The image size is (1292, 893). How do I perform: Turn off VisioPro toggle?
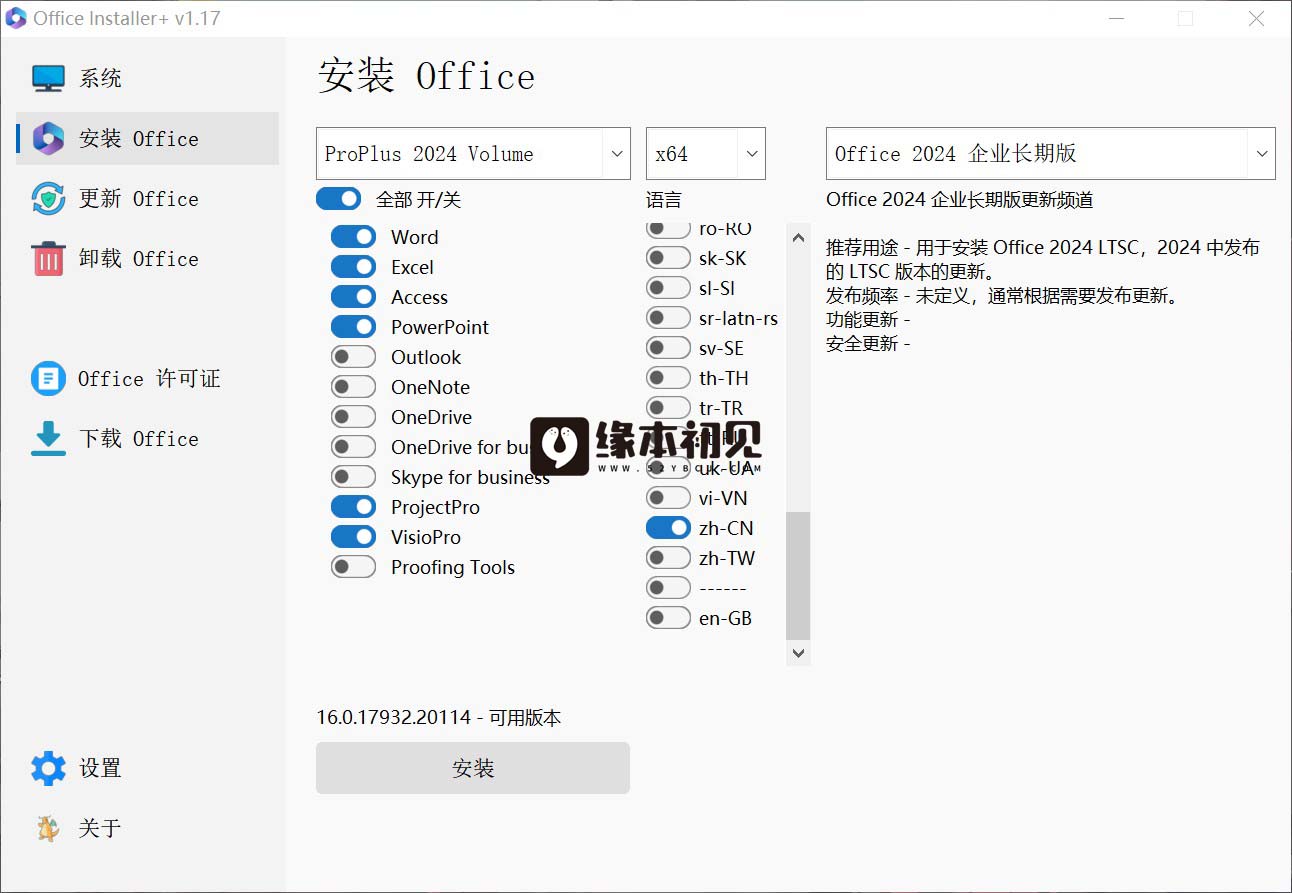point(353,537)
